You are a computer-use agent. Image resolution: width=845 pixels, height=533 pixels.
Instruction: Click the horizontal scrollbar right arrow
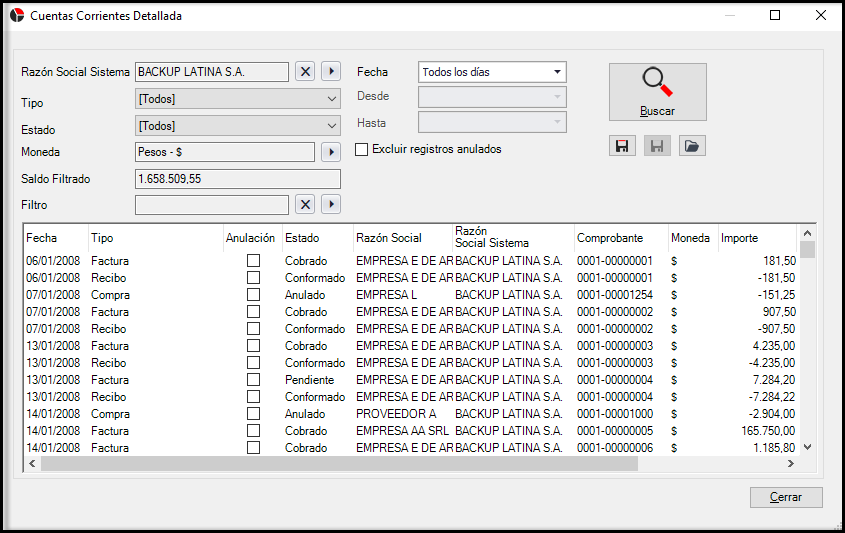pos(791,463)
